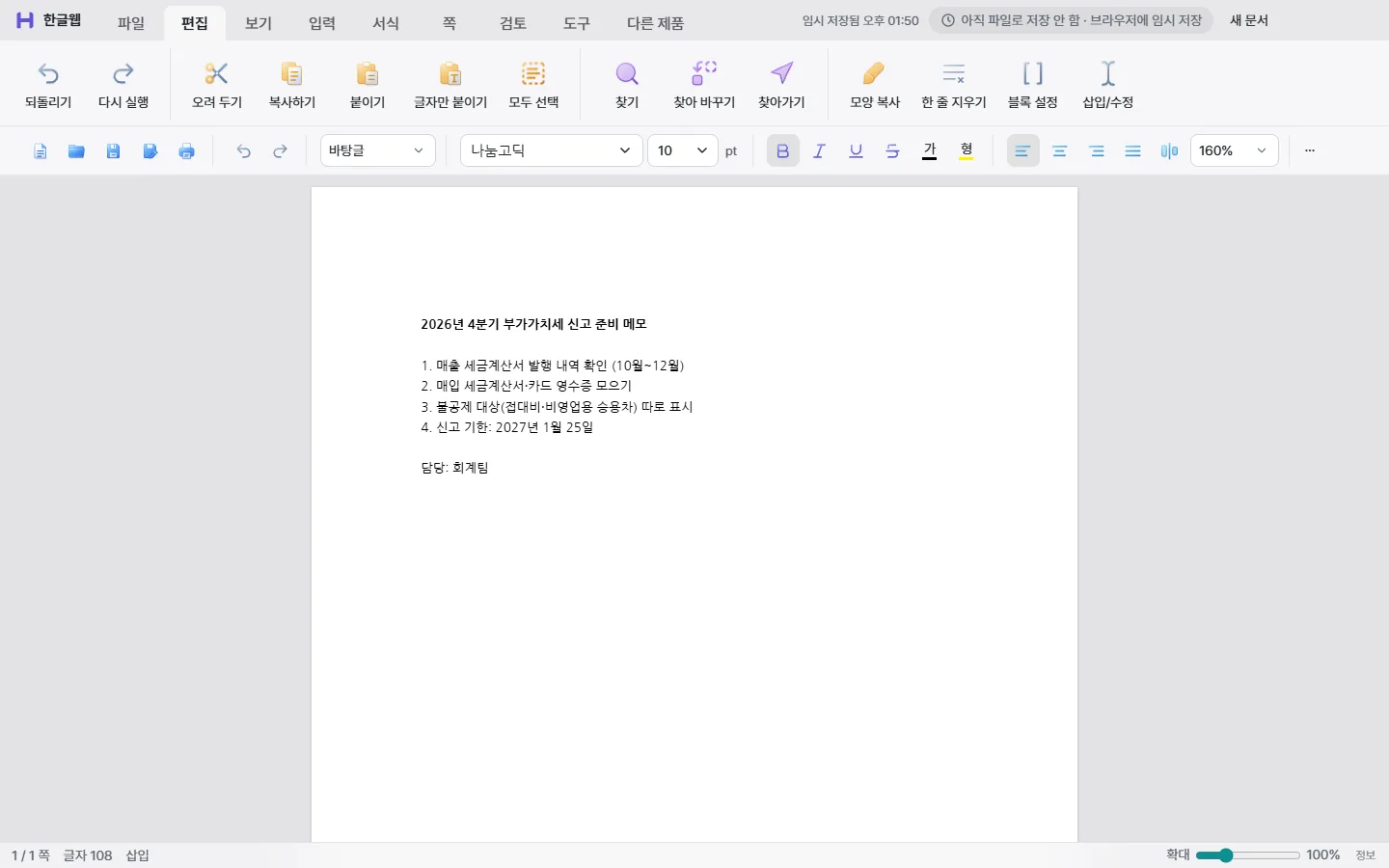1389x868 pixels.
Task: Switch to the 검토 tab
Action: coord(513,23)
